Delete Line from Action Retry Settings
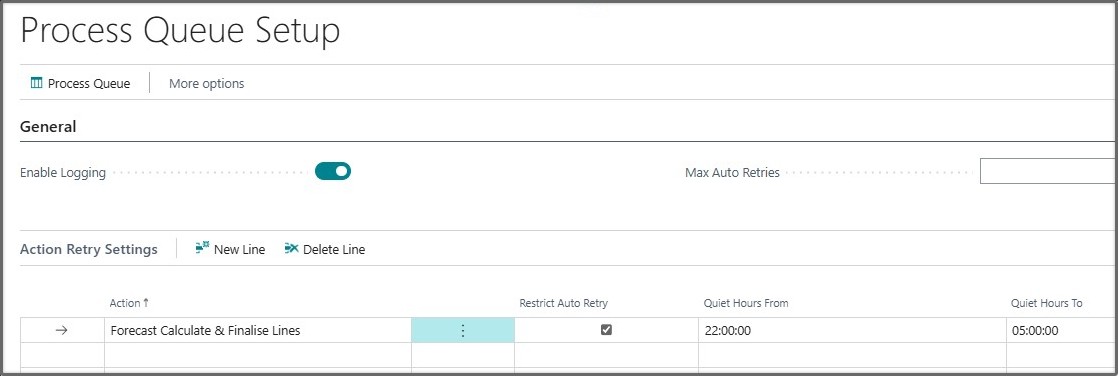 [x=324, y=249]
